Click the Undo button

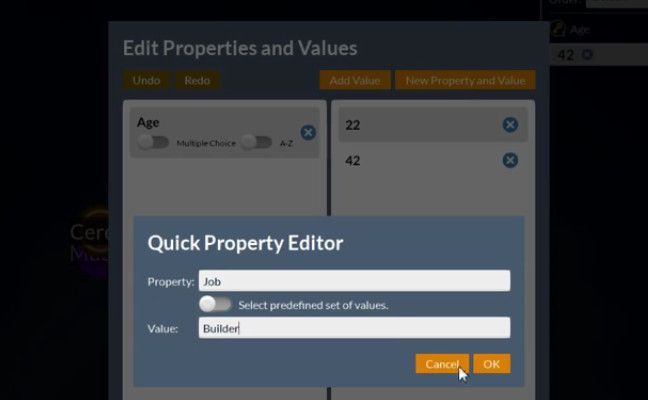(146, 80)
